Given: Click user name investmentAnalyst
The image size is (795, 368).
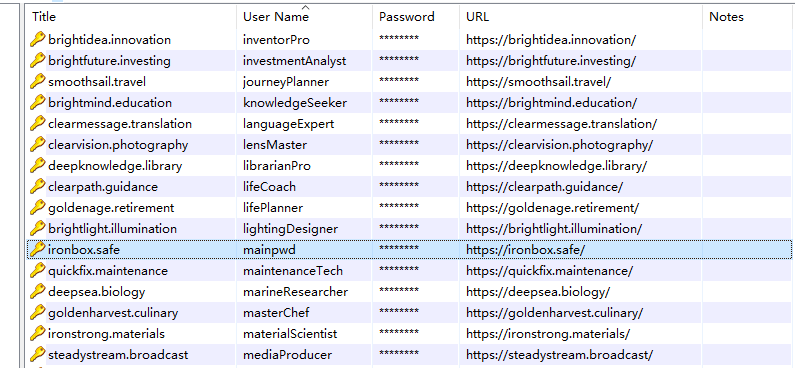Looking at the screenshot, I should [x=295, y=61].
